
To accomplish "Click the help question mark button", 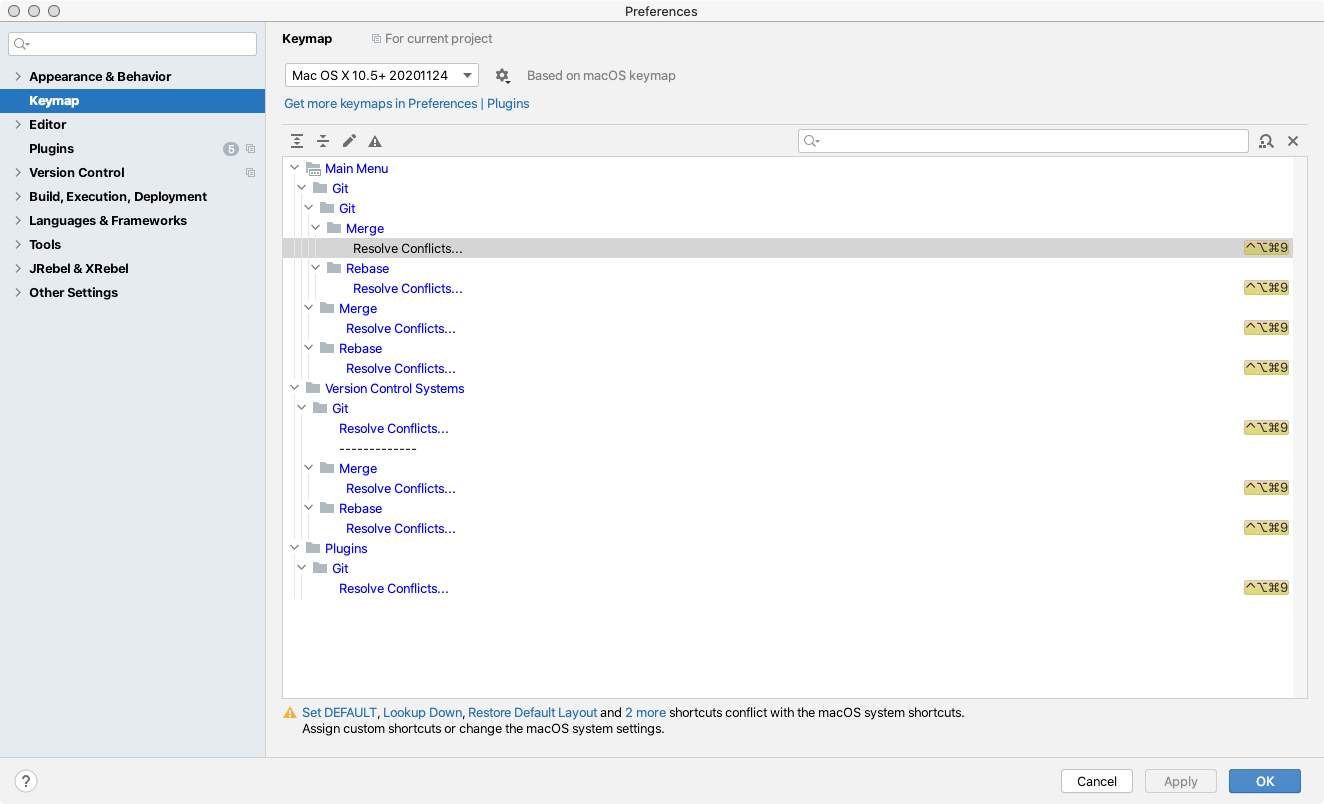I will (26, 781).
